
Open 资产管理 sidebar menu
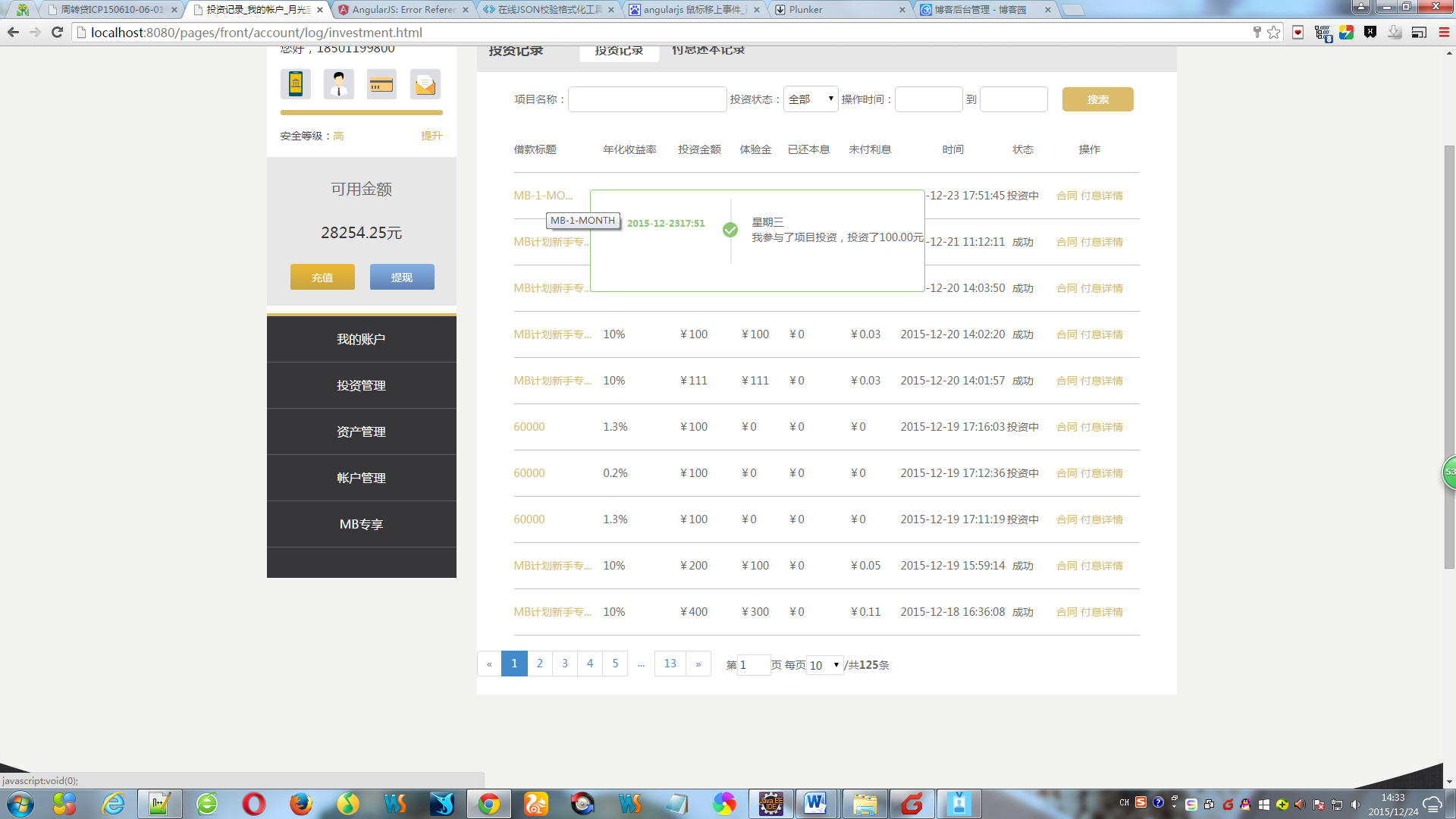(x=362, y=431)
